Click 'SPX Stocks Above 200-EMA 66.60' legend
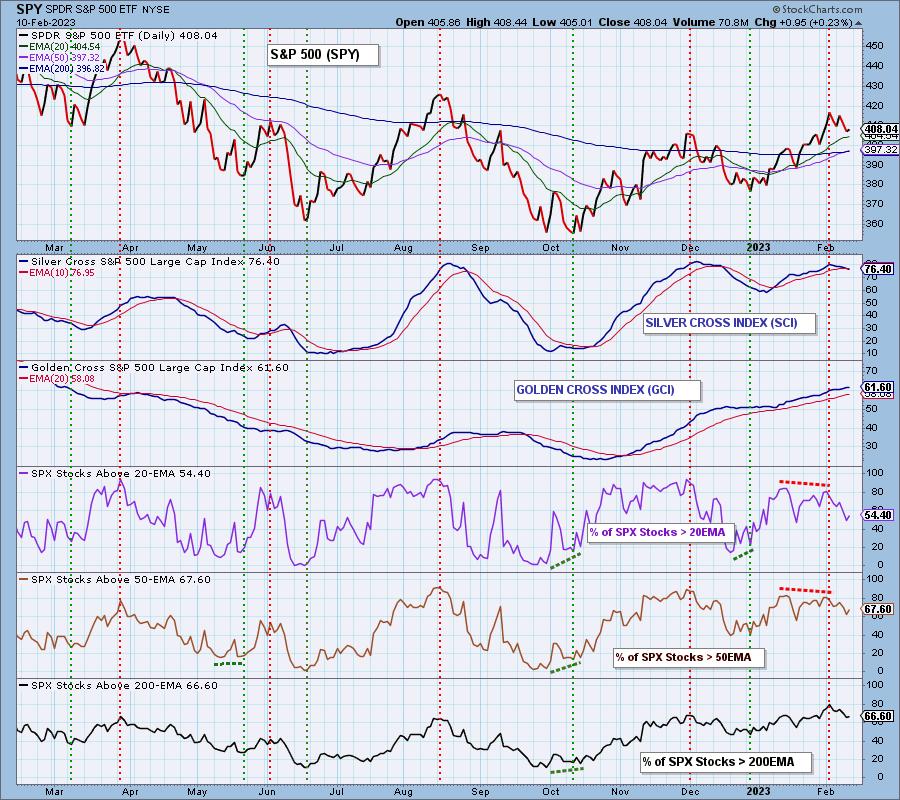Viewport: 900px width, 800px height. point(118,685)
